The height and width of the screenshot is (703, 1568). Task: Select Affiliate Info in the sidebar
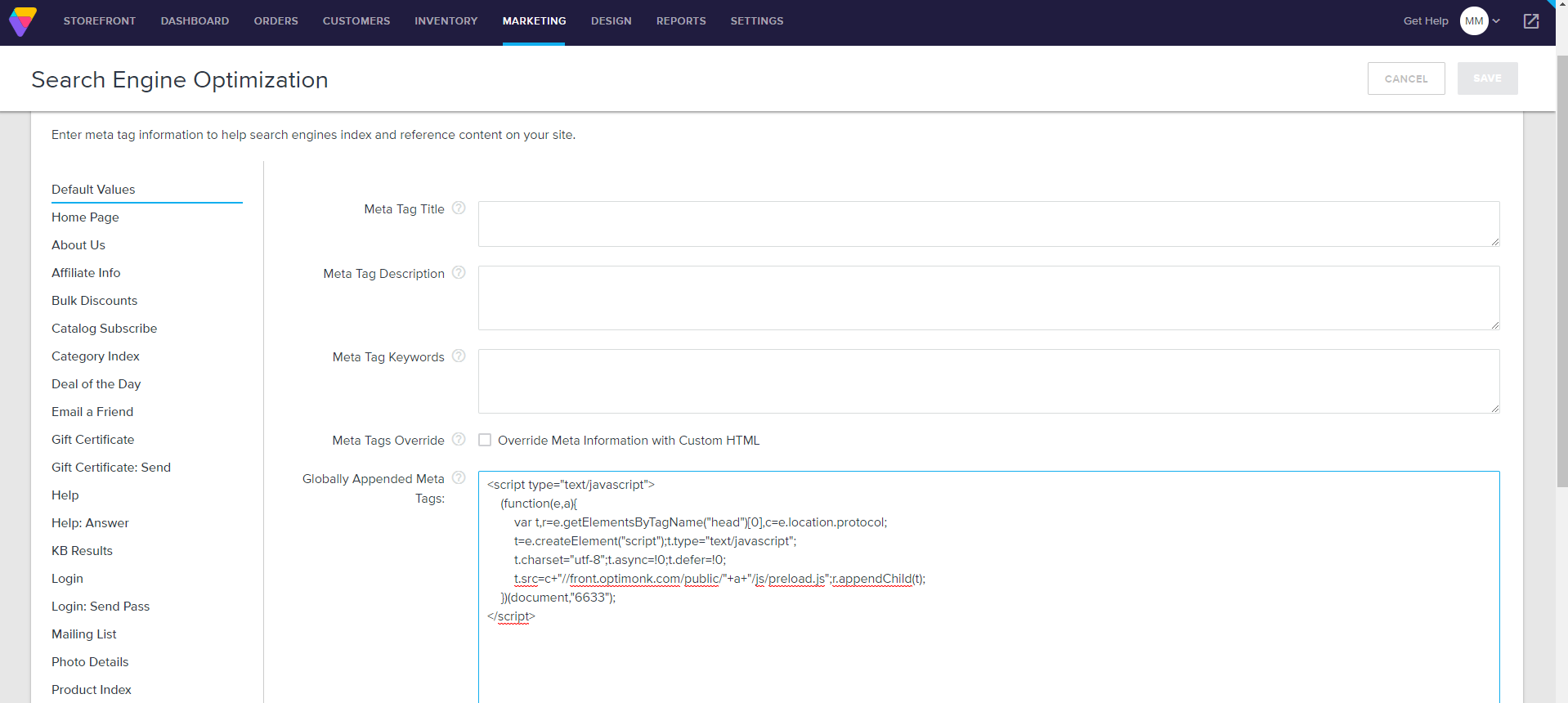click(x=86, y=273)
